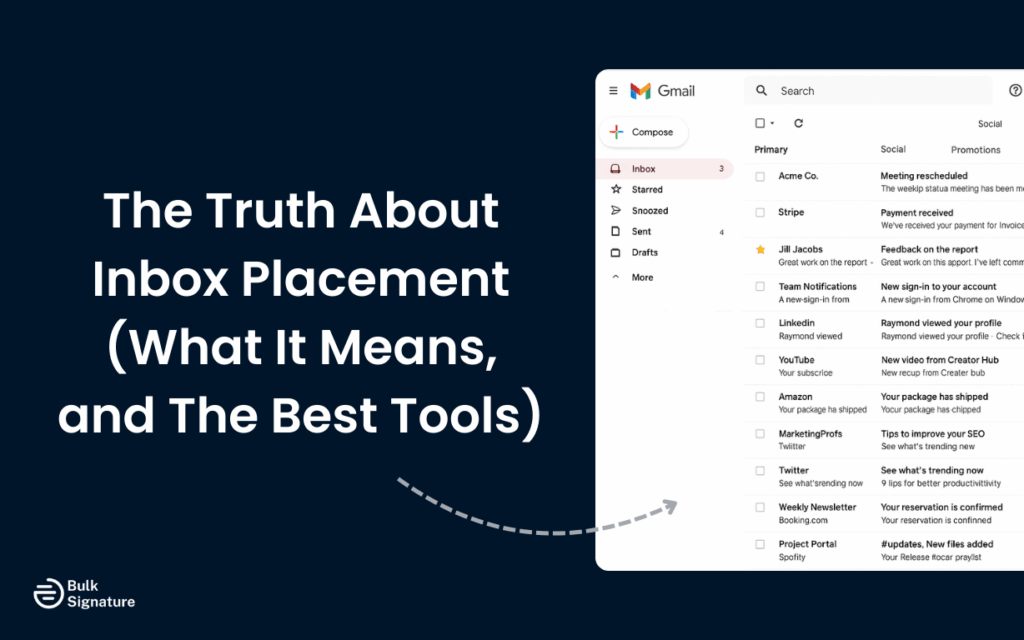1024x640 pixels.
Task: Click the search magnifier icon
Action: (760, 90)
